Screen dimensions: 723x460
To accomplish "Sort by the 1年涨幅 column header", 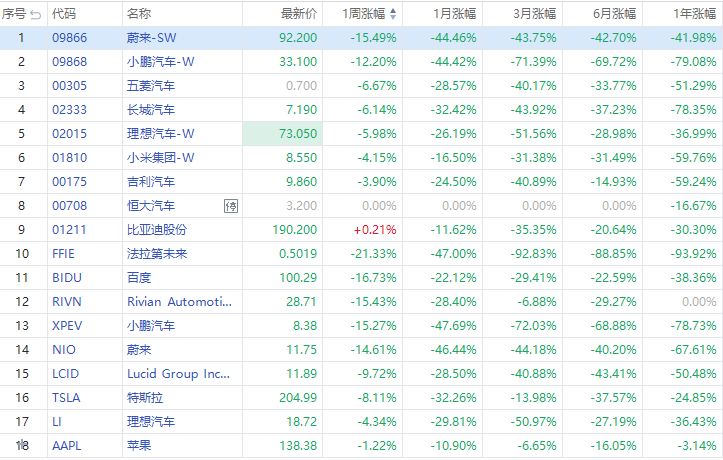I will 693,14.
